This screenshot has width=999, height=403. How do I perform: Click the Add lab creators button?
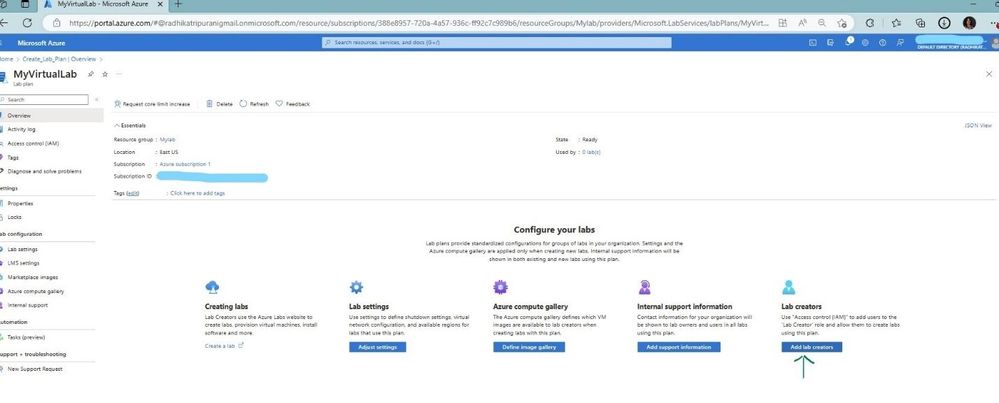point(812,347)
